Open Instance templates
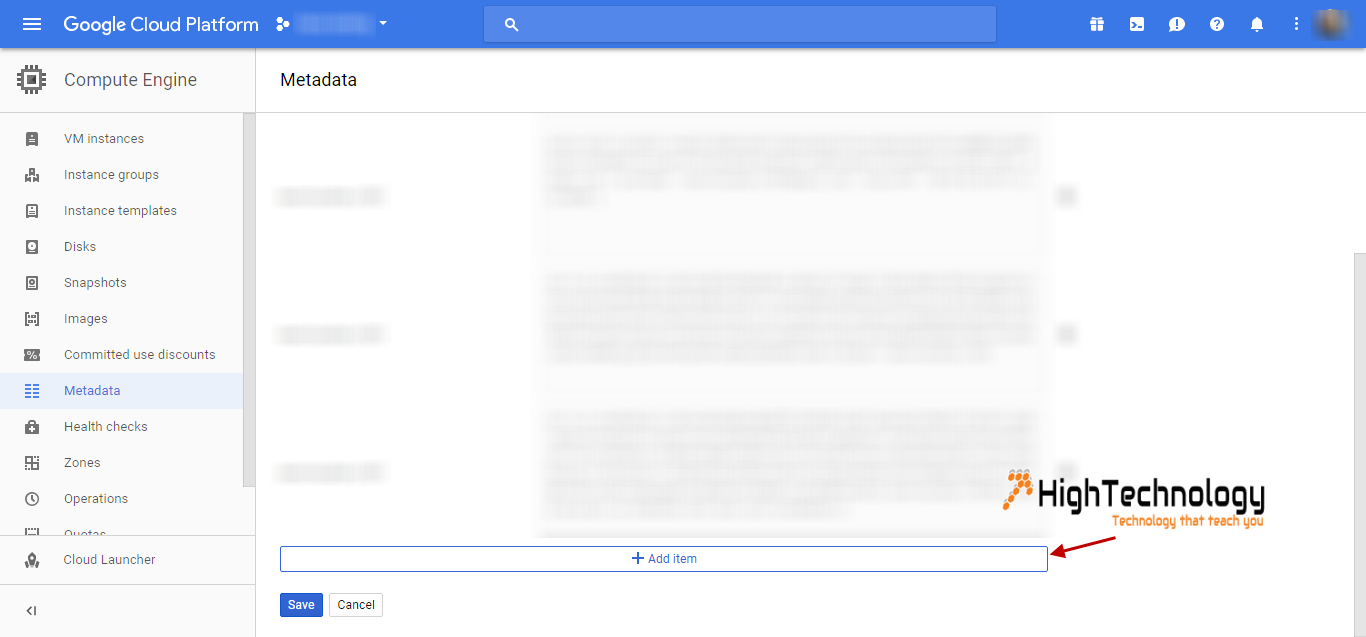Screen dimensions: 1366x637 coord(120,211)
